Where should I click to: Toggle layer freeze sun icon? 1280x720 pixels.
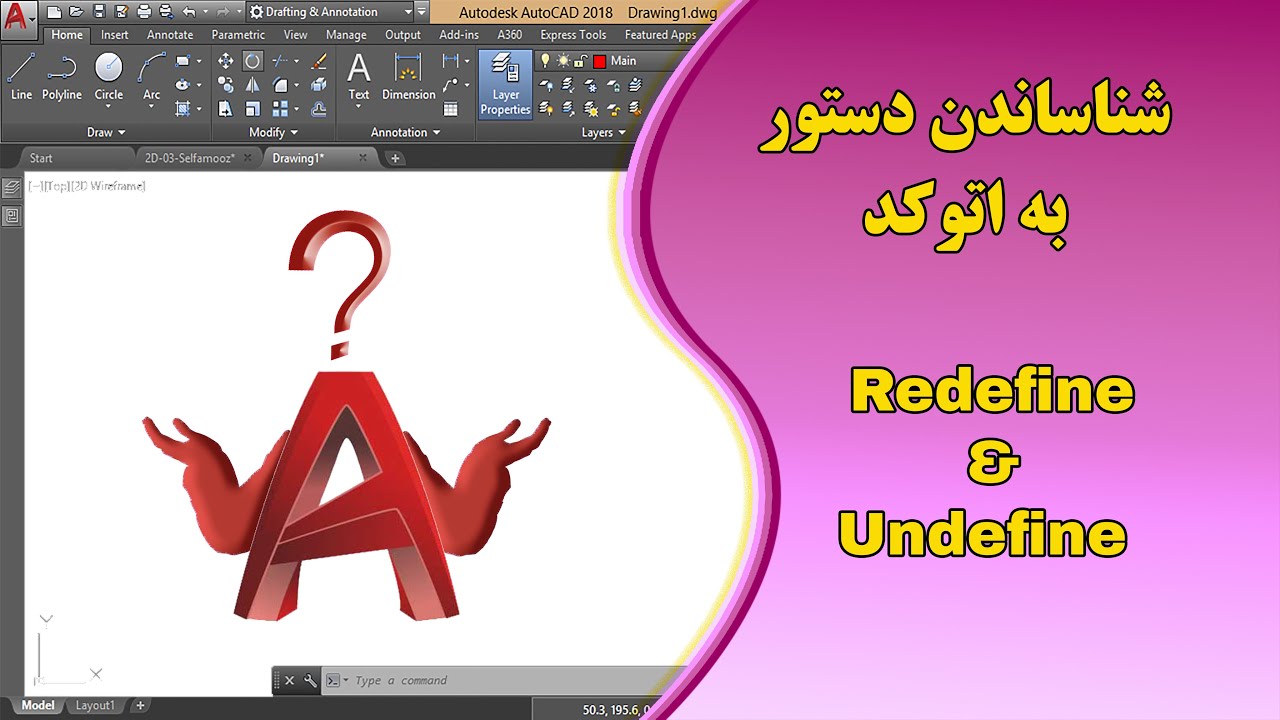(x=562, y=61)
